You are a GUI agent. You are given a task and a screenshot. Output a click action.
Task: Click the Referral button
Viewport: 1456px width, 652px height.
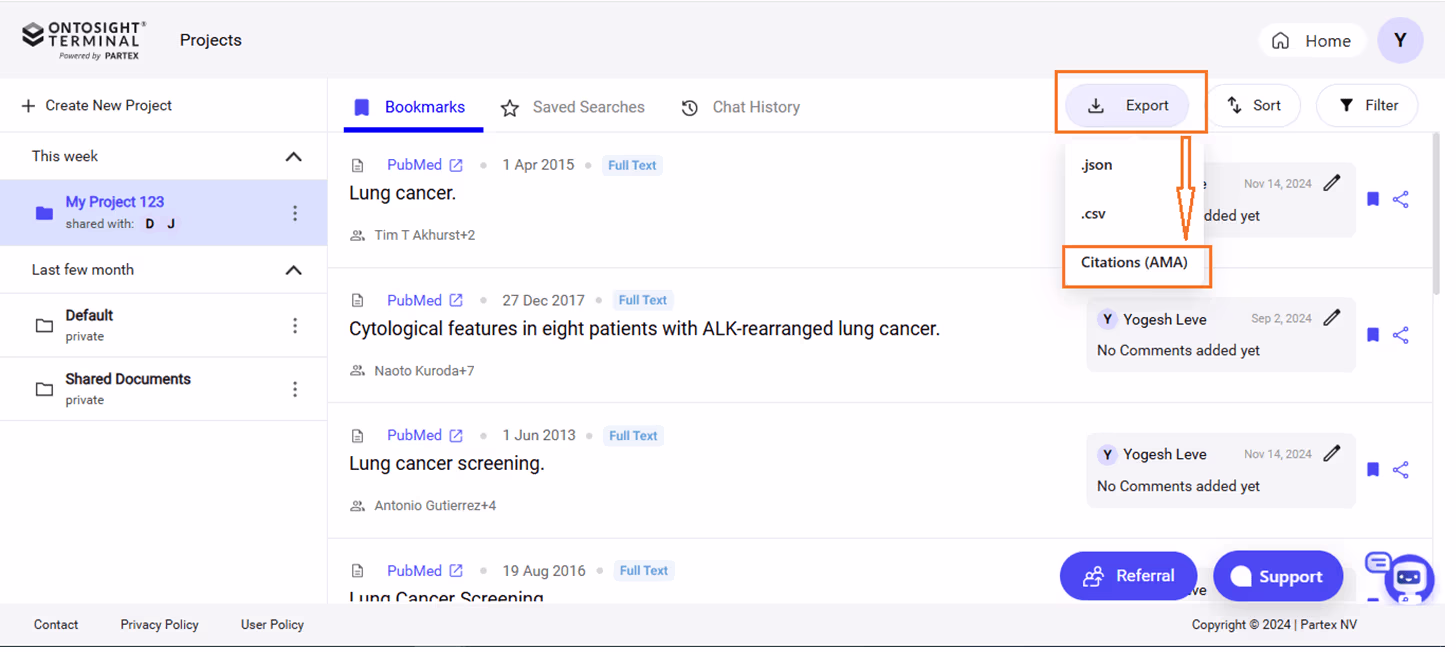pos(1128,576)
